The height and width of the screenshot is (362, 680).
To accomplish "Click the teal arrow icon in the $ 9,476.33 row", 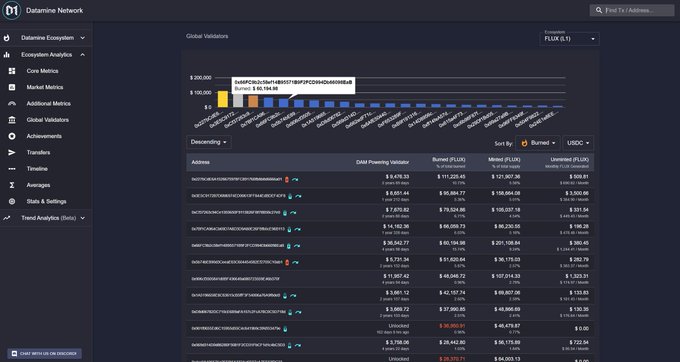I will [x=295, y=179].
